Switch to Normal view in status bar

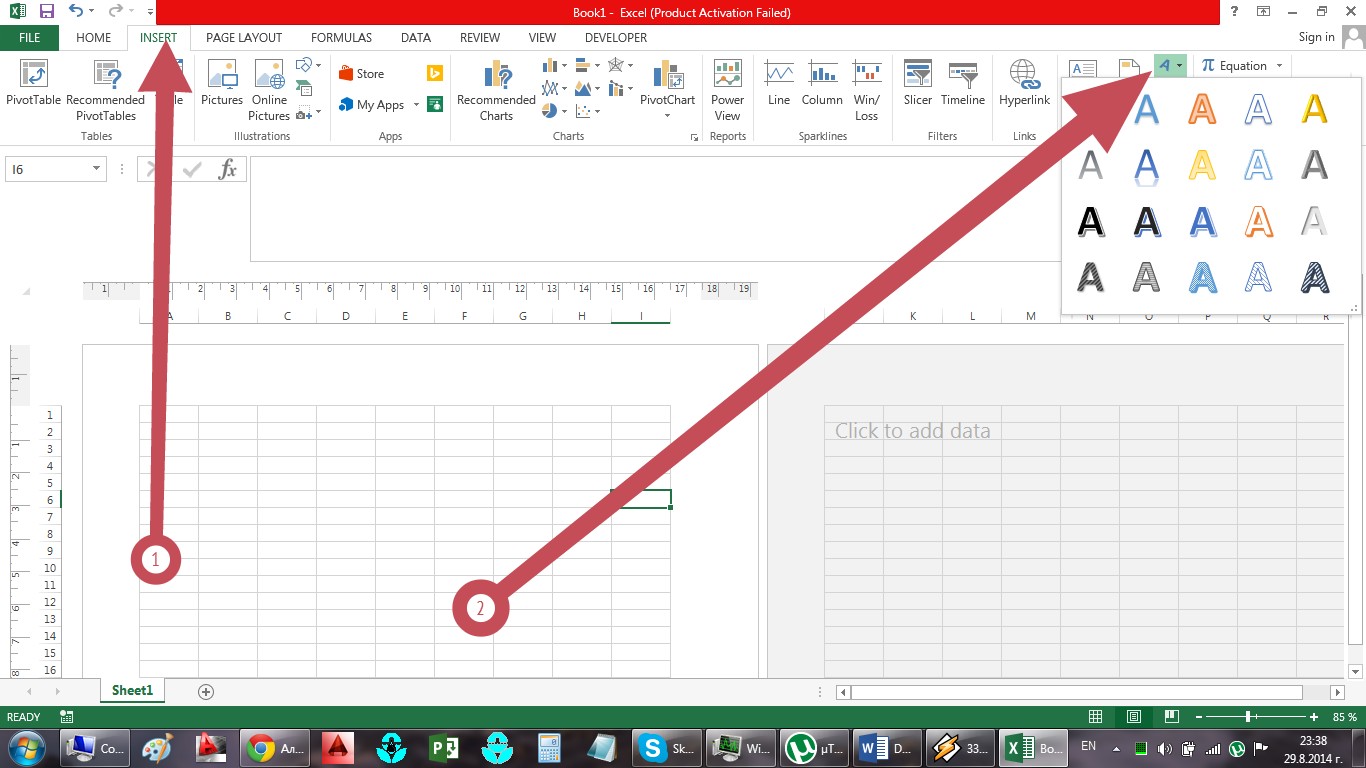(1096, 717)
